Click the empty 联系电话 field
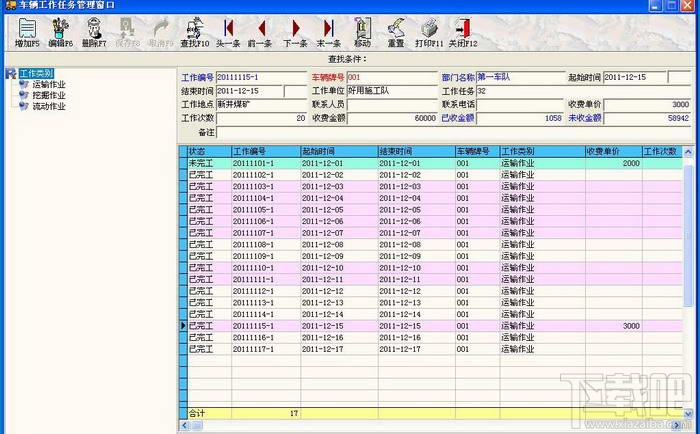 click(x=520, y=104)
